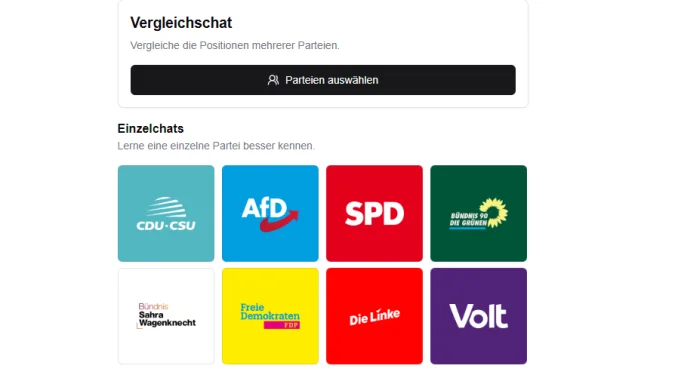Open the Bündnis 90 Die Grünen tile
The height and width of the screenshot is (381, 678).
click(x=479, y=213)
